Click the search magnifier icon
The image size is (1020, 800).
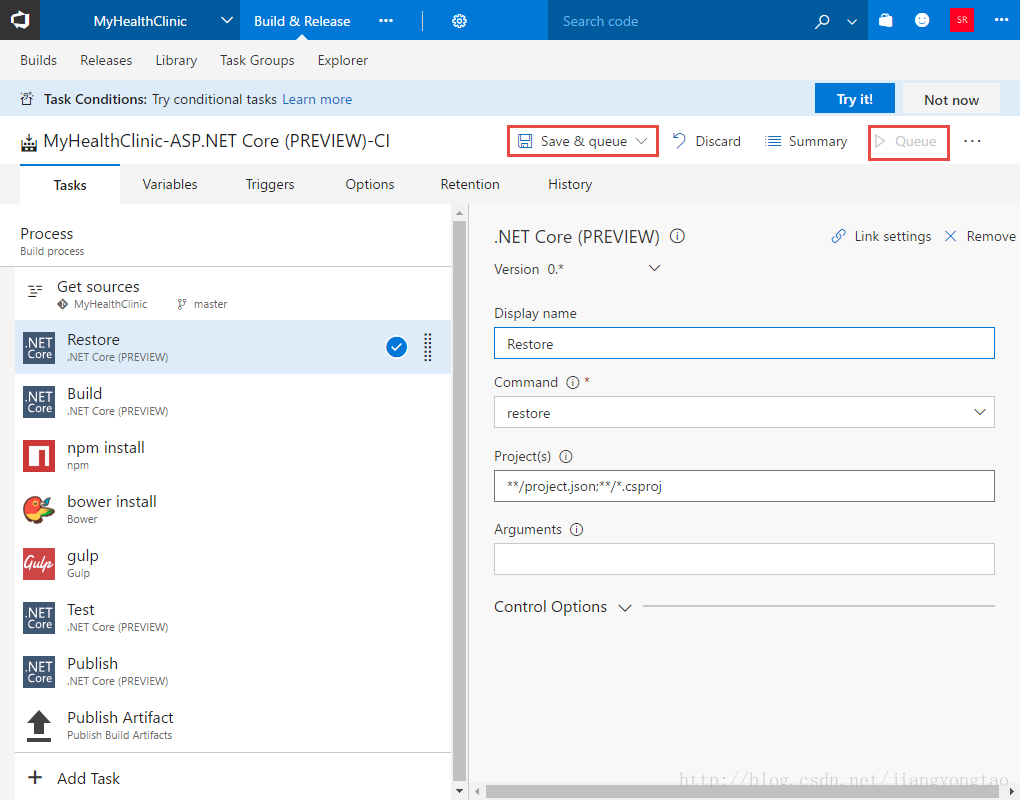822,21
